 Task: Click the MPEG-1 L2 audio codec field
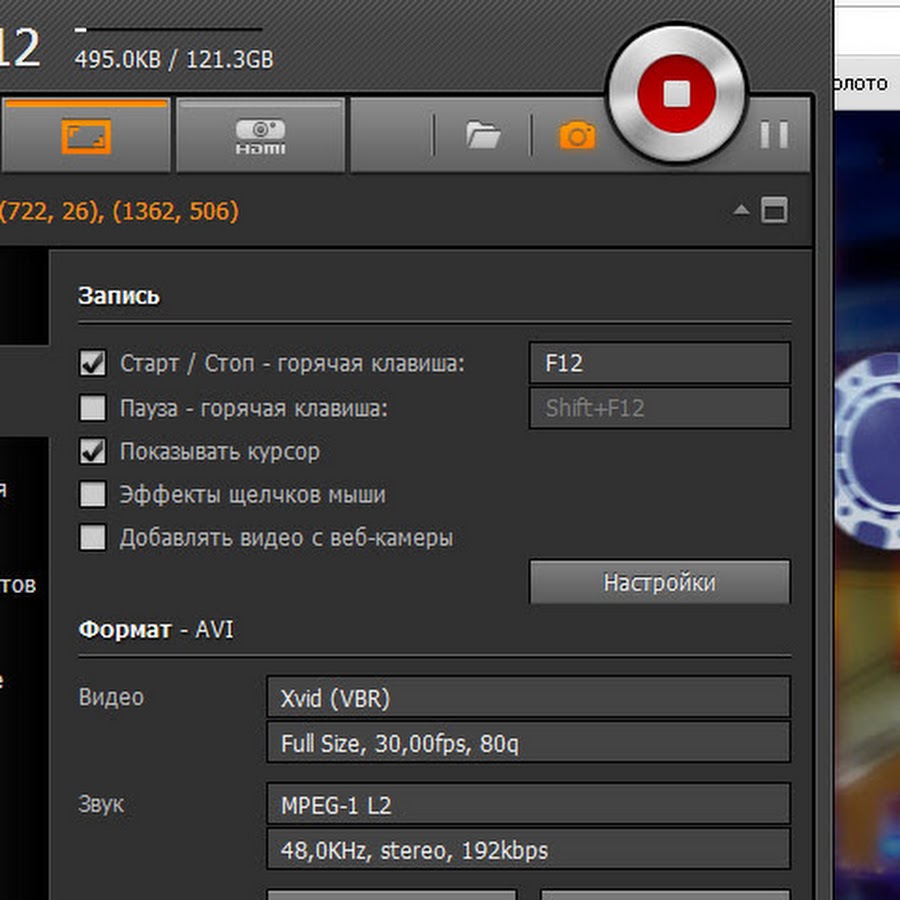coord(528,805)
